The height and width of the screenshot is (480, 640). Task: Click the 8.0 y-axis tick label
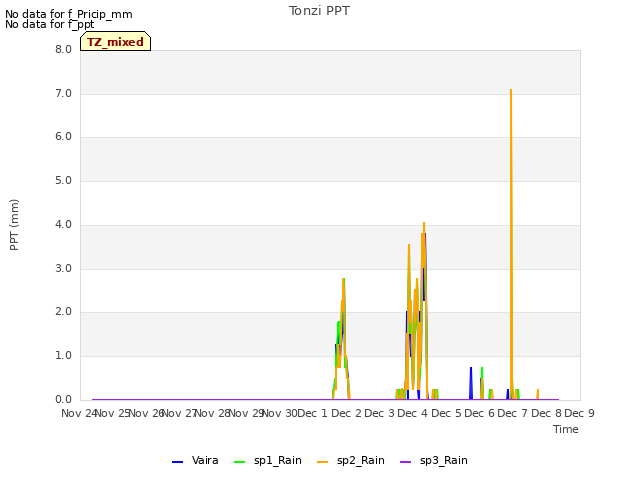click(63, 50)
